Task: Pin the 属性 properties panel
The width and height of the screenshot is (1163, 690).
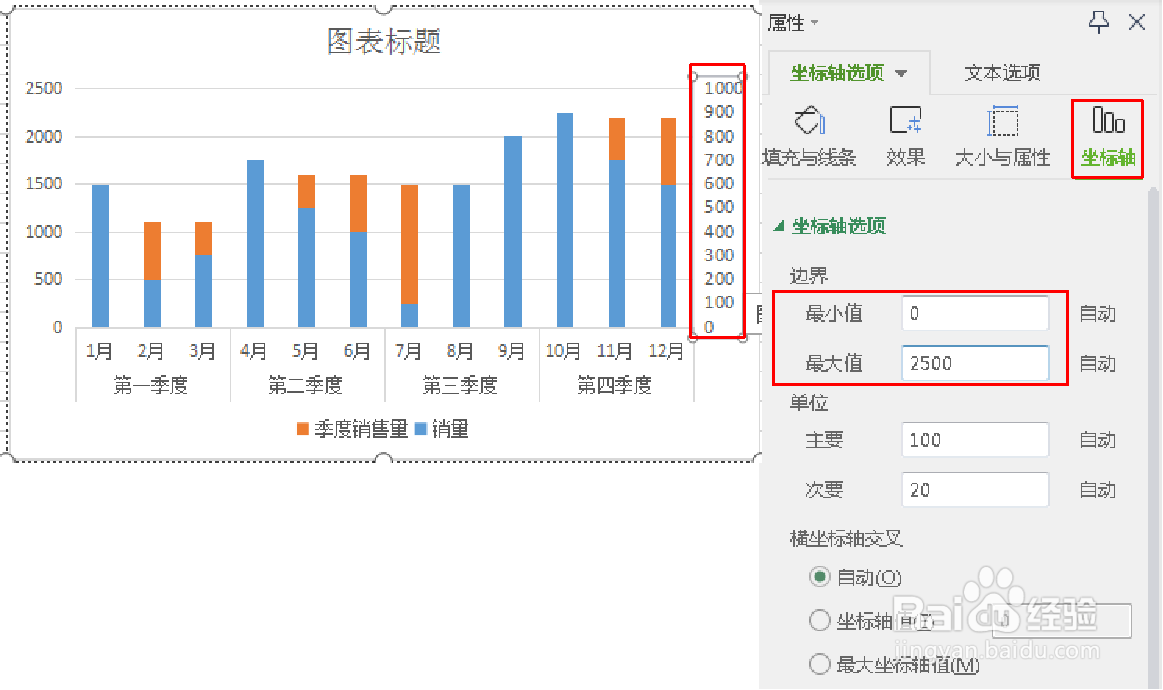Action: [1098, 22]
